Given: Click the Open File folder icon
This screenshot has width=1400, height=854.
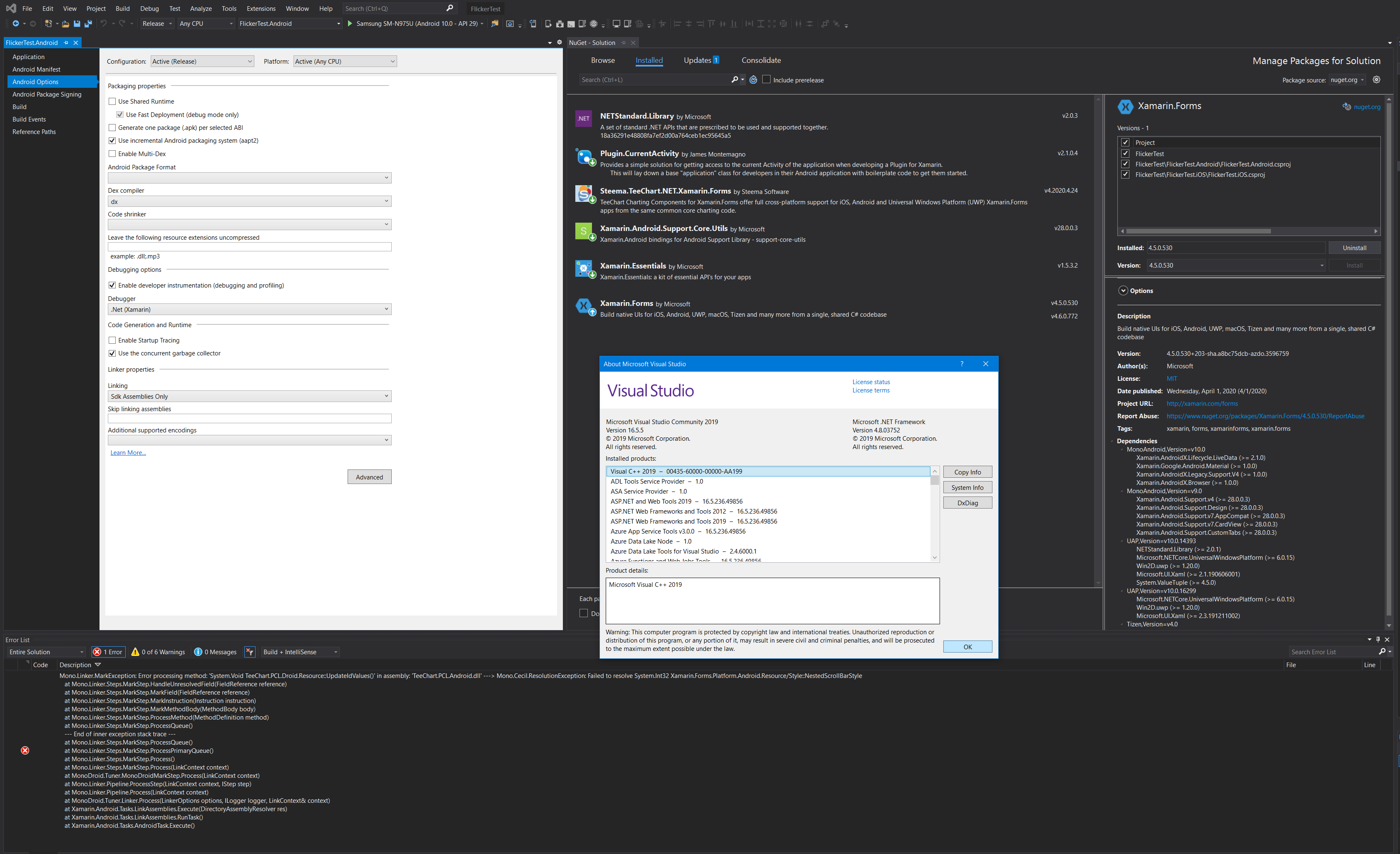Looking at the screenshot, I should pyautogui.click(x=65, y=23).
